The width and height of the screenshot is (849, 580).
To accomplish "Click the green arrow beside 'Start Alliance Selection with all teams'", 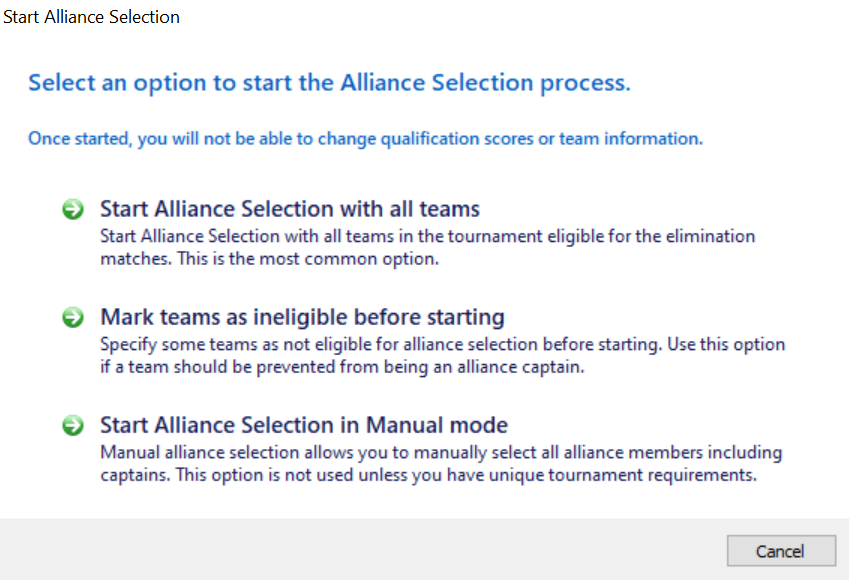I will [74, 209].
